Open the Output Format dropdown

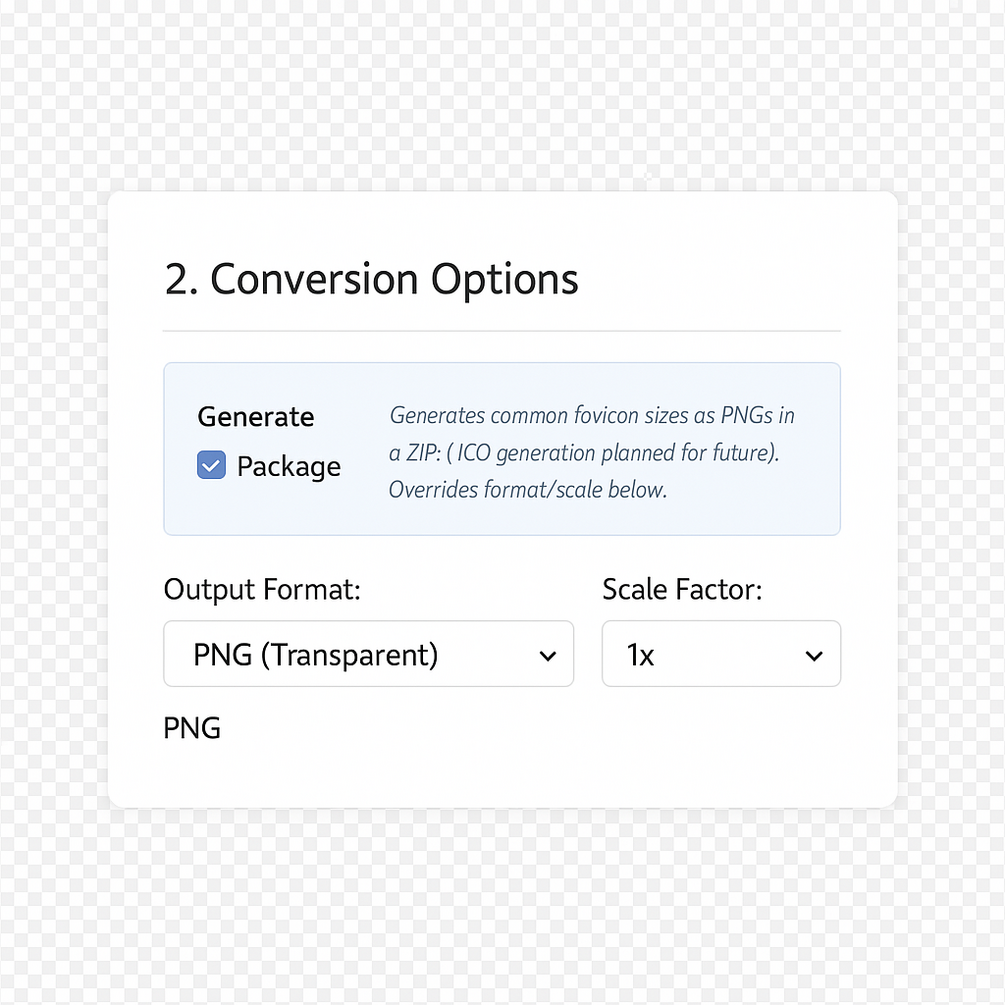[x=368, y=654]
